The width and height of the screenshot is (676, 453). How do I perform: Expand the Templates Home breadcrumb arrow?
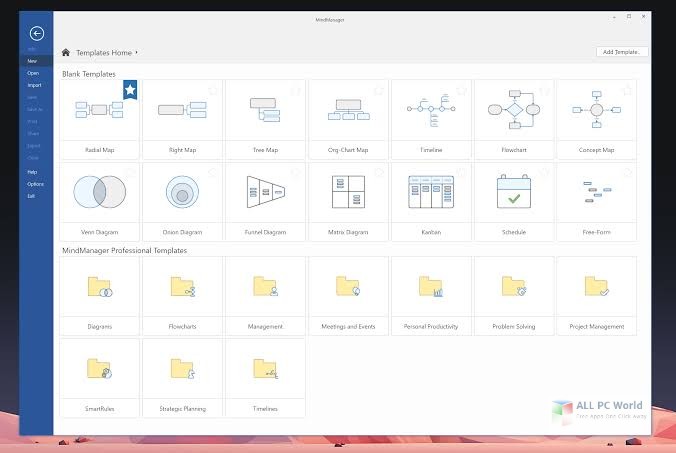(137, 52)
